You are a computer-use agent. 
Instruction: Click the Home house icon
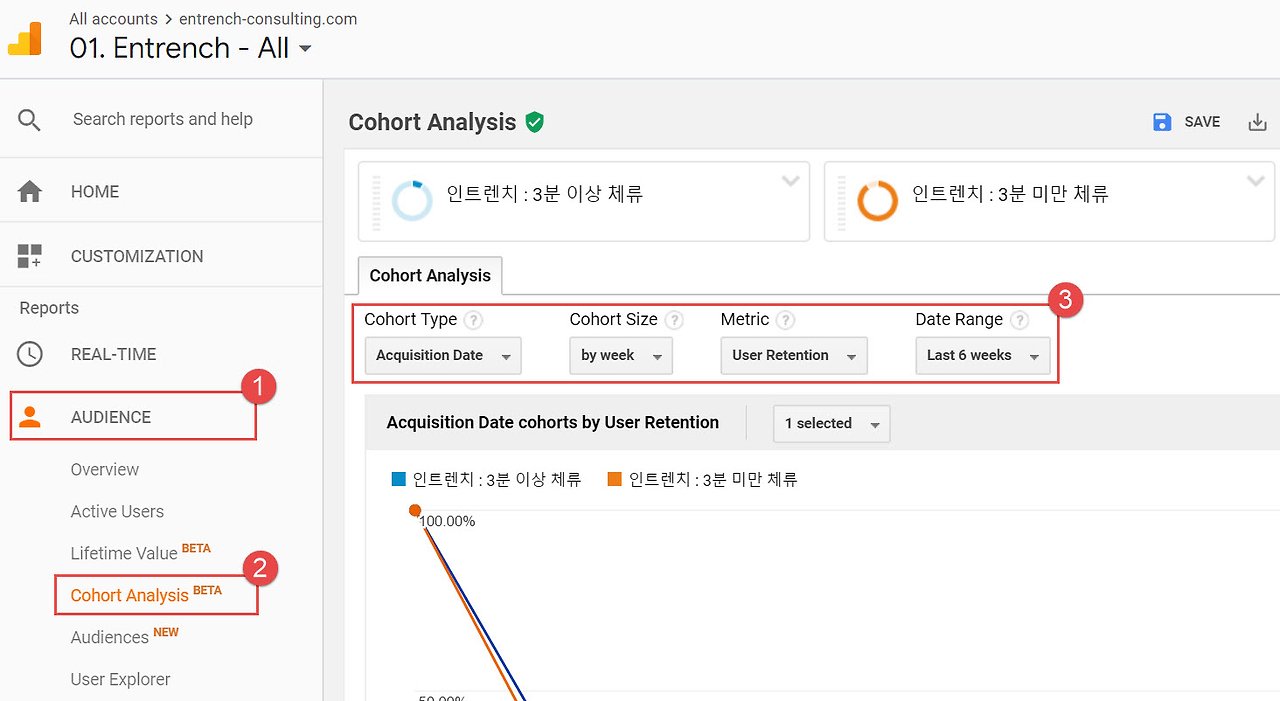[30, 191]
